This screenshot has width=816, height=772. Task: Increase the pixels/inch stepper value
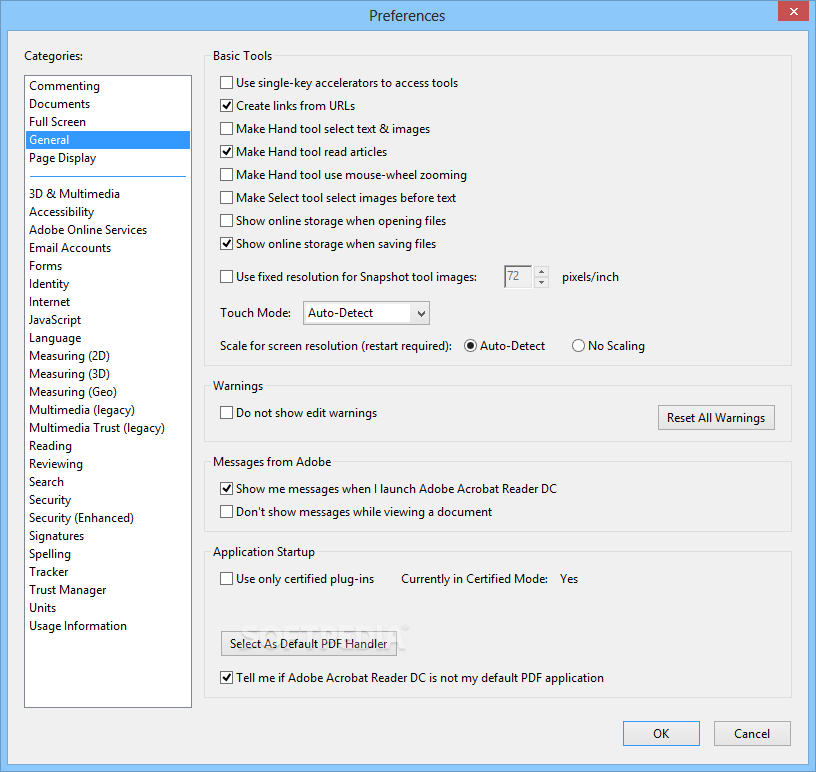(x=542, y=271)
